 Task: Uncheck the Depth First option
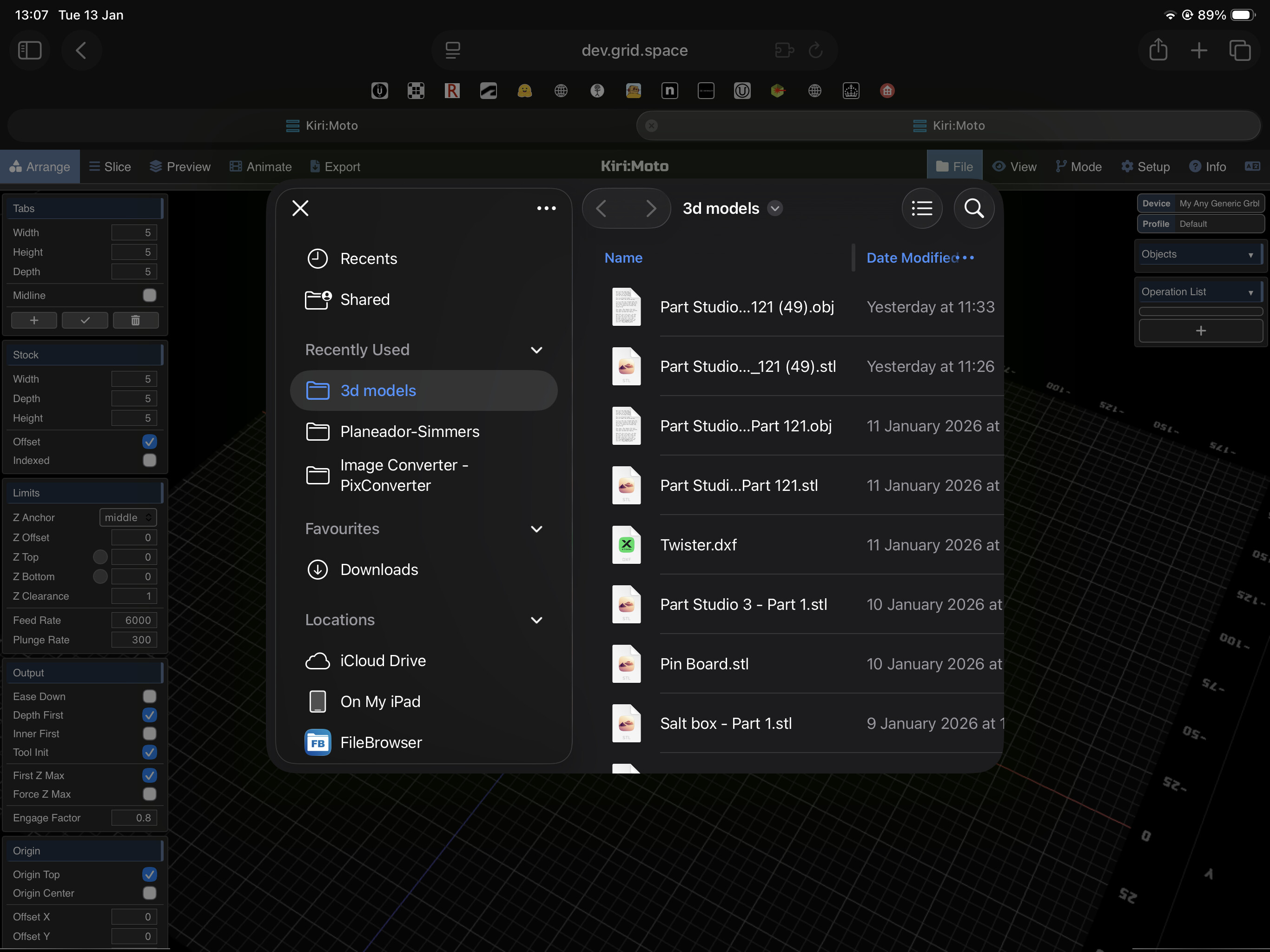149,715
